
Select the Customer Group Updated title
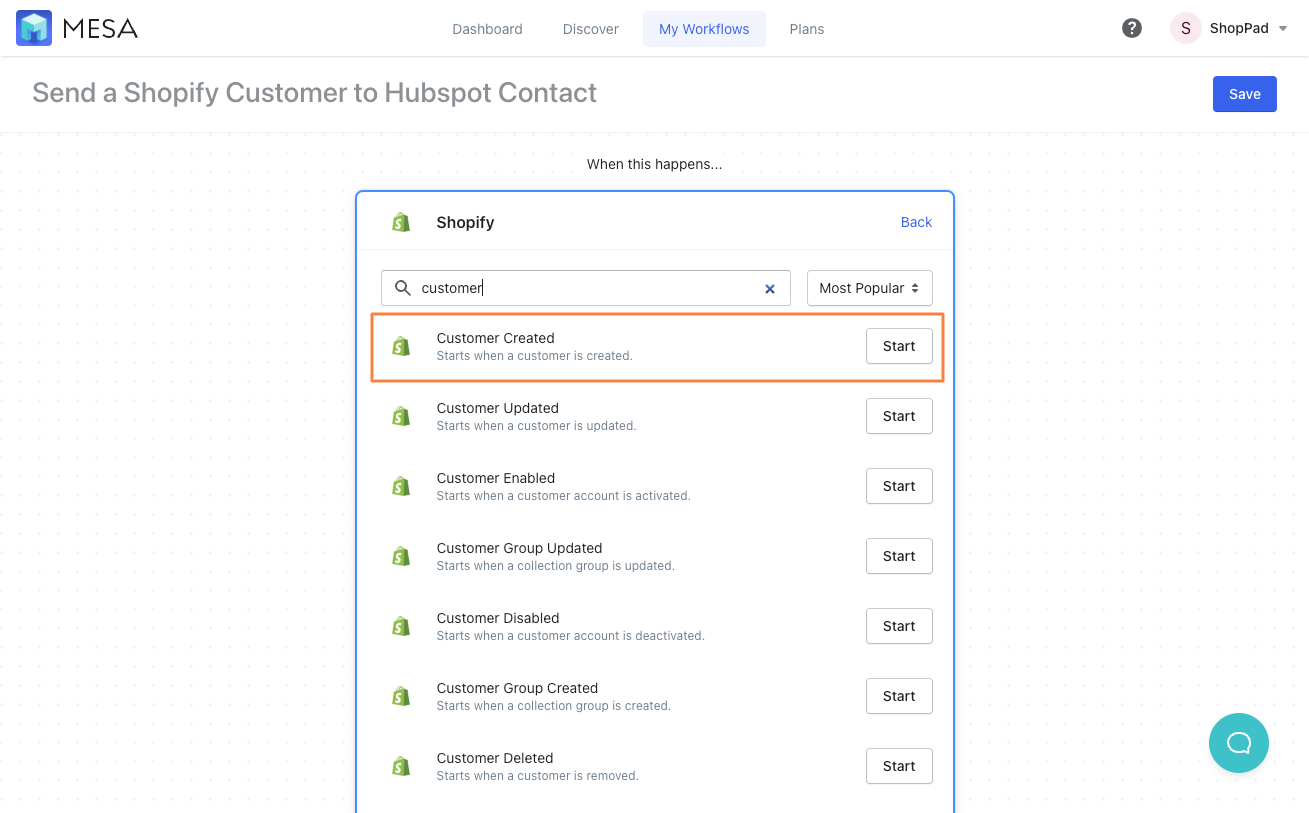[x=519, y=548]
